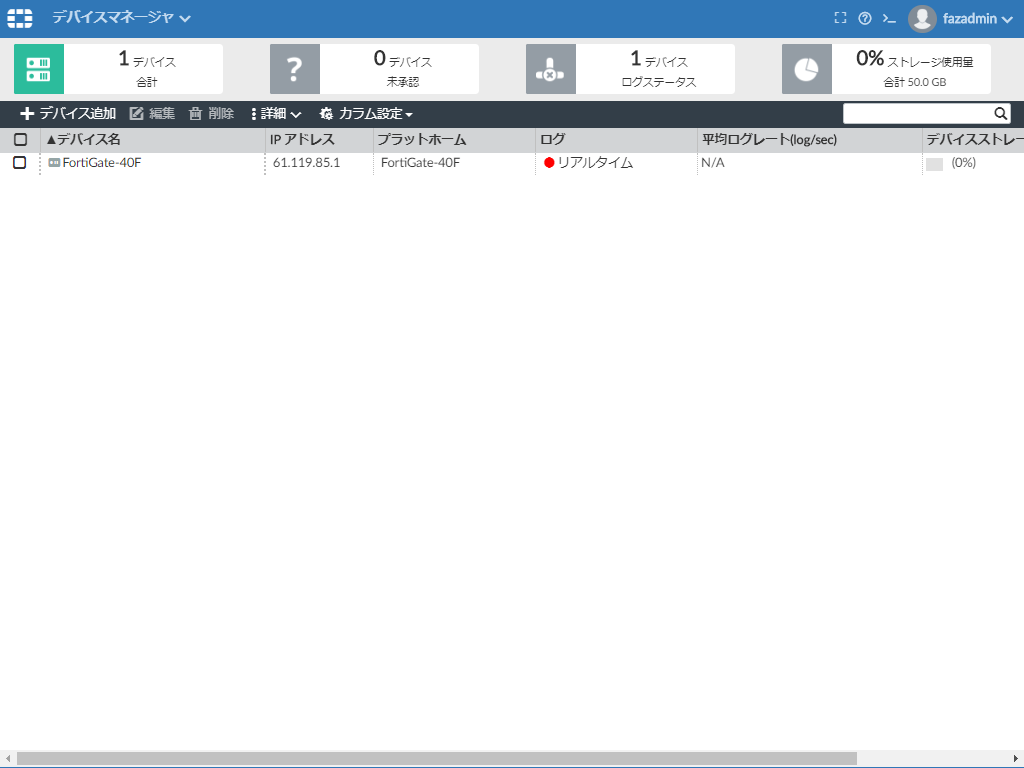Viewport: 1024px width, 768px height.
Task: Toggle fullscreen mode icon in header
Action: click(x=841, y=18)
